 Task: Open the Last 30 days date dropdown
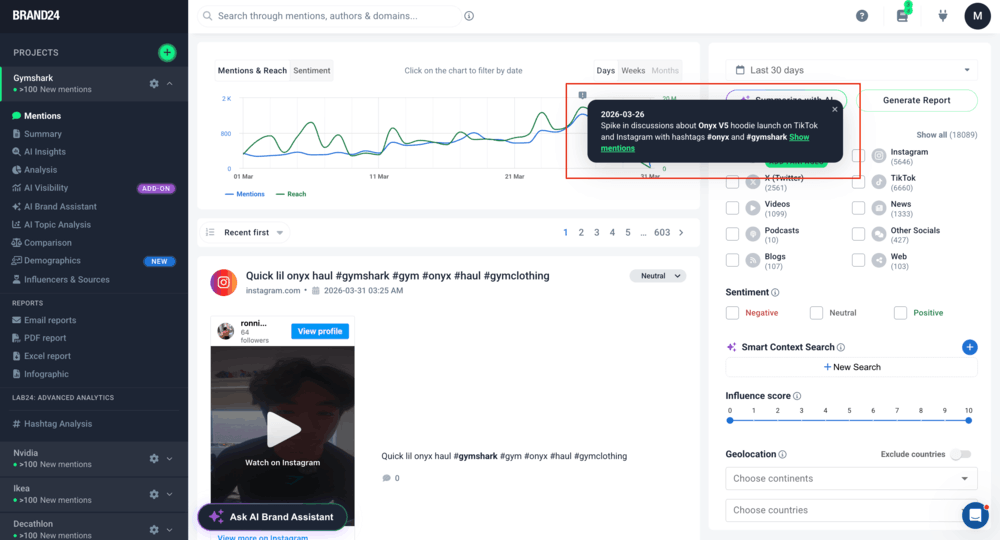[x=851, y=70]
